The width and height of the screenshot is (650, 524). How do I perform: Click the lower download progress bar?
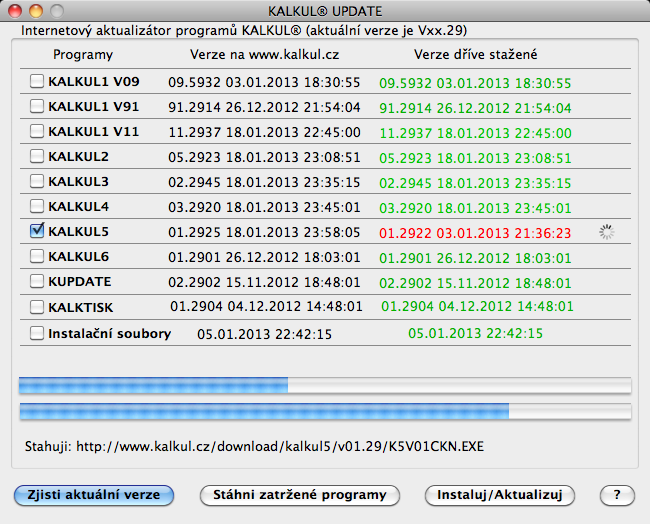[x=325, y=411]
